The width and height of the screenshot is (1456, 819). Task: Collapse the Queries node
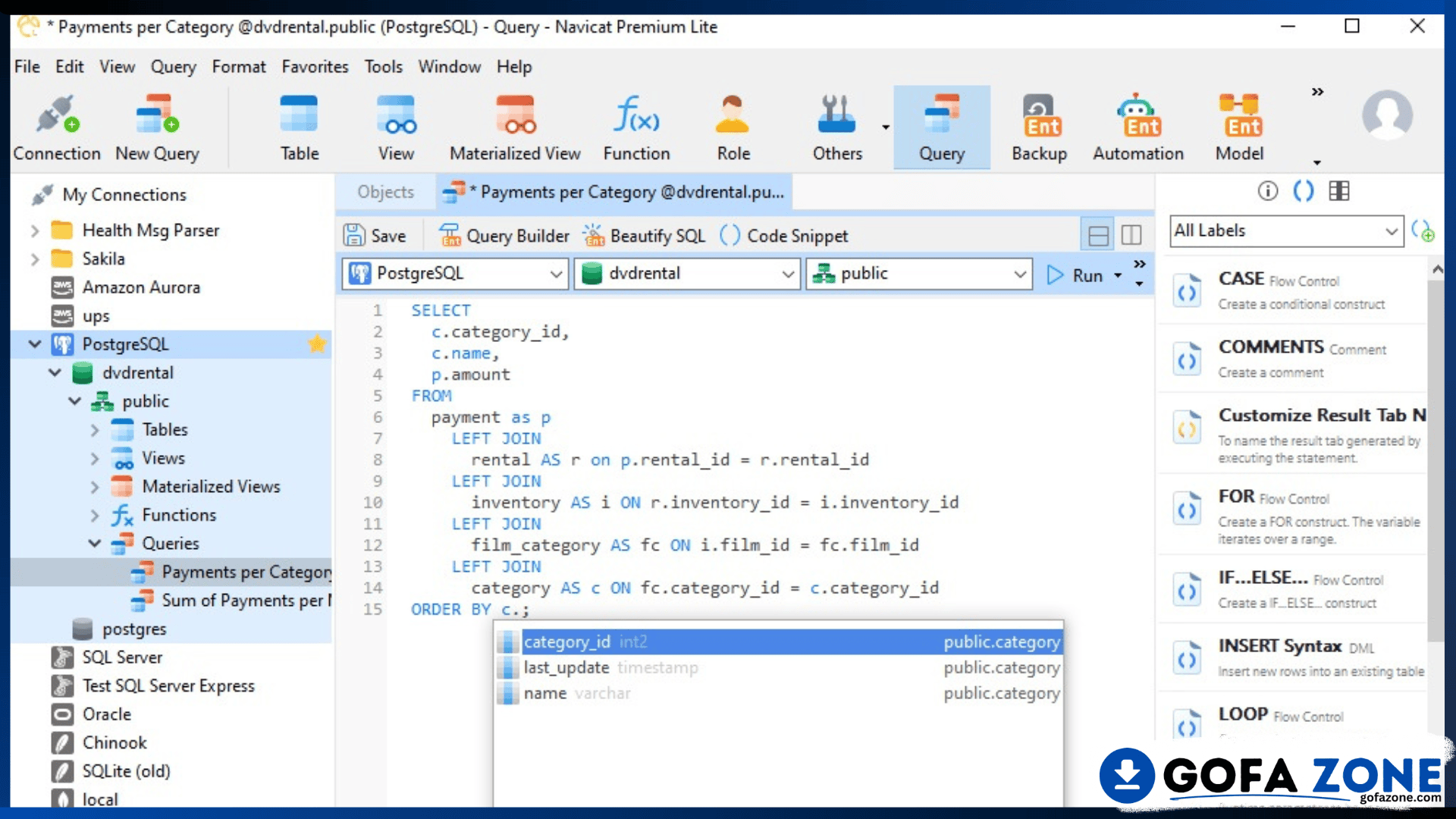tap(95, 544)
